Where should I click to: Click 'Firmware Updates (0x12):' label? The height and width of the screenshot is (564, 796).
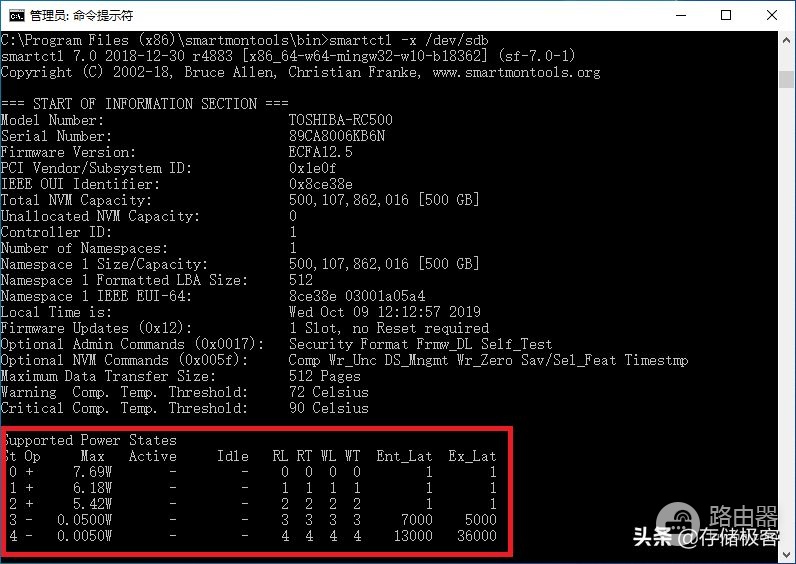(96, 328)
